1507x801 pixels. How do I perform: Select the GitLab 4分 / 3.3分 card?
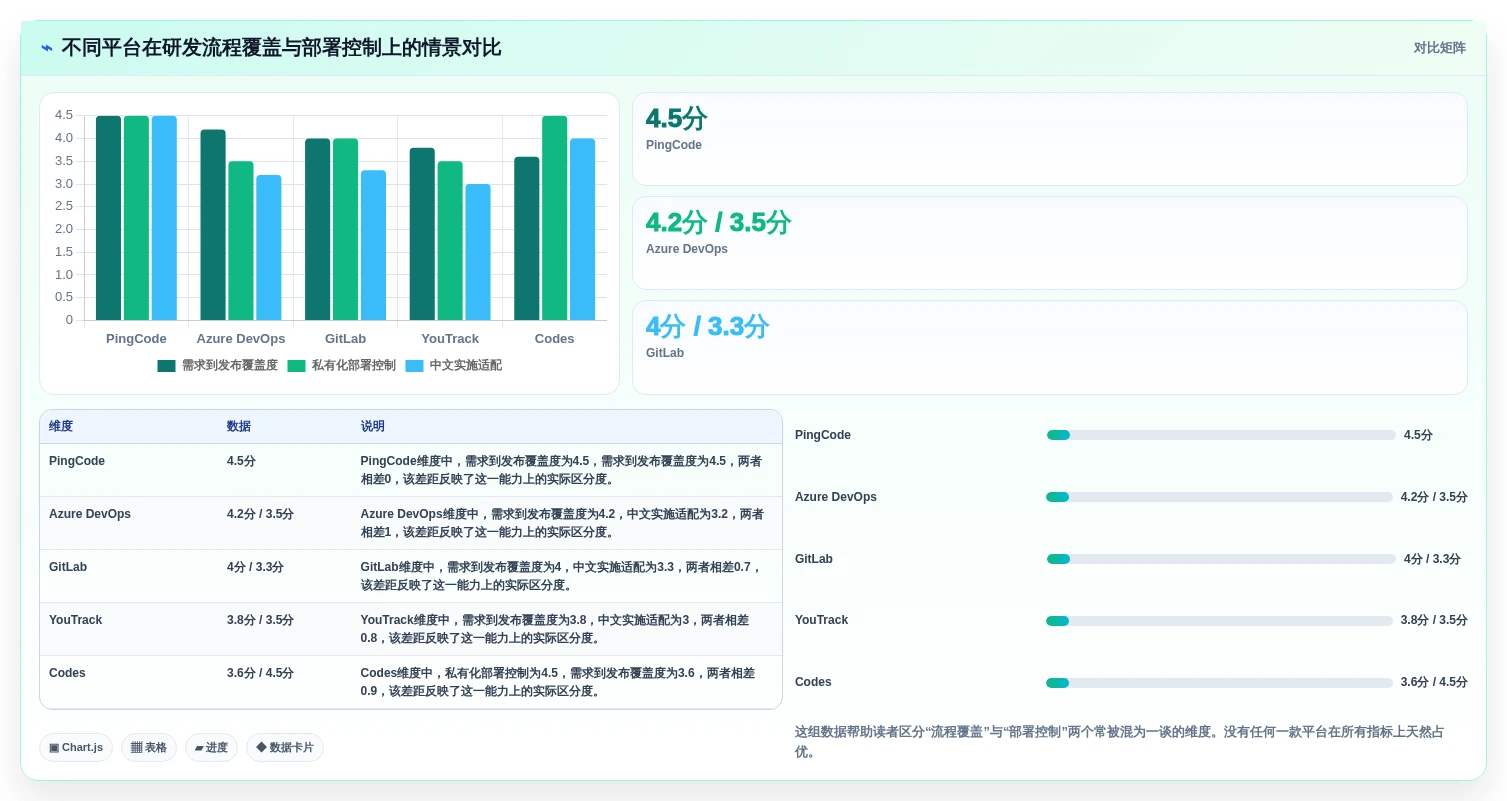pos(1049,348)
